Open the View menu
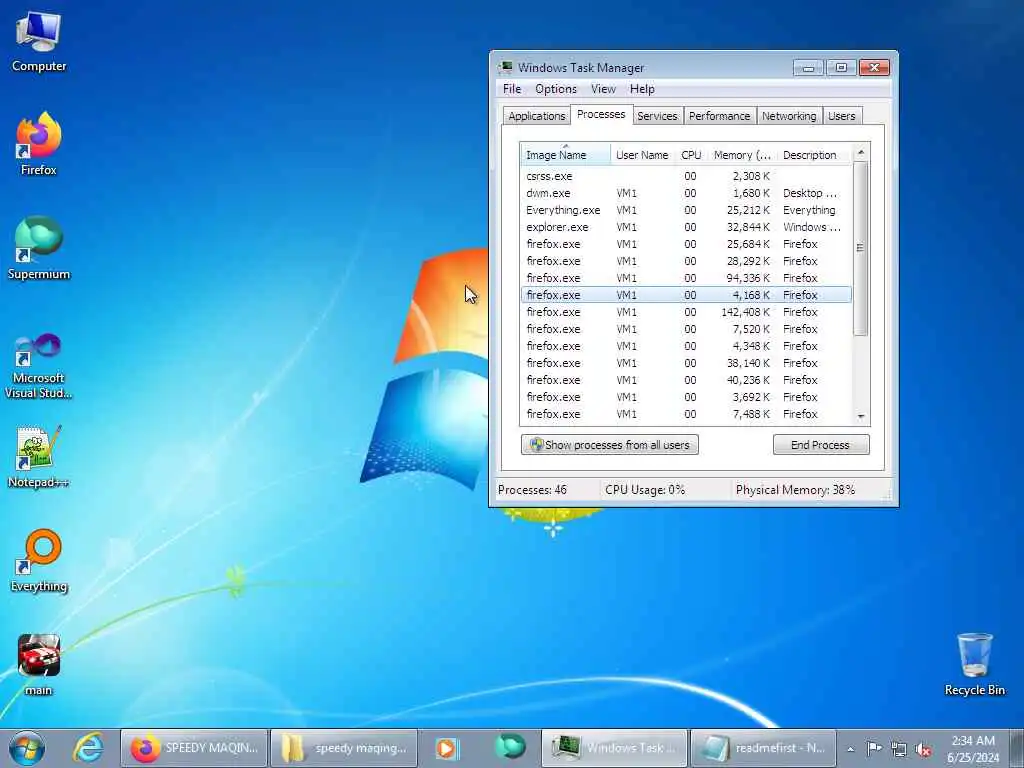 [x=603, y=89]
